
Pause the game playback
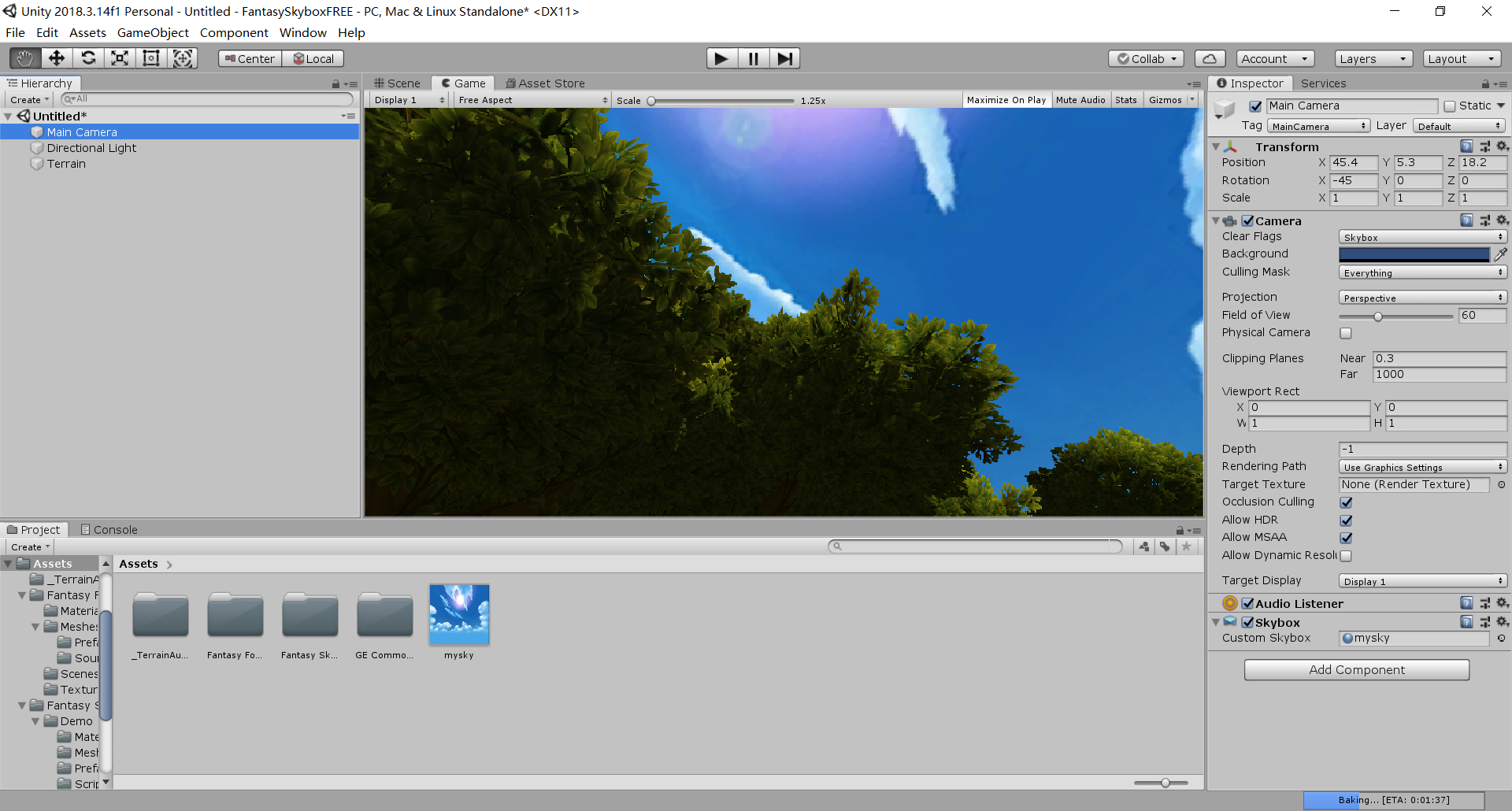click(x=752, y=57)
